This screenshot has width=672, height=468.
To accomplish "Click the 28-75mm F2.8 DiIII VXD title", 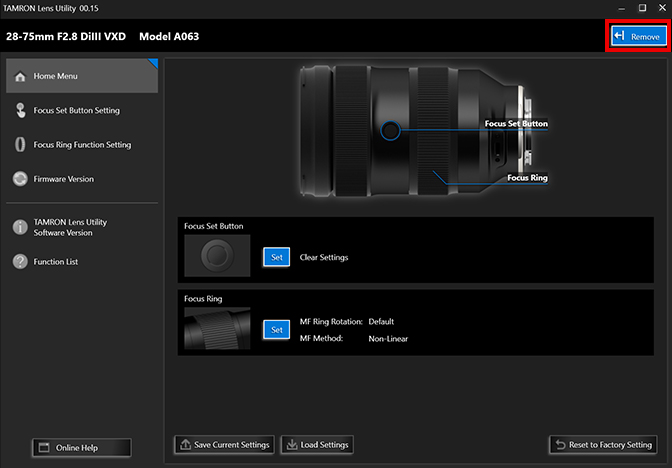I will pos(66,36).
